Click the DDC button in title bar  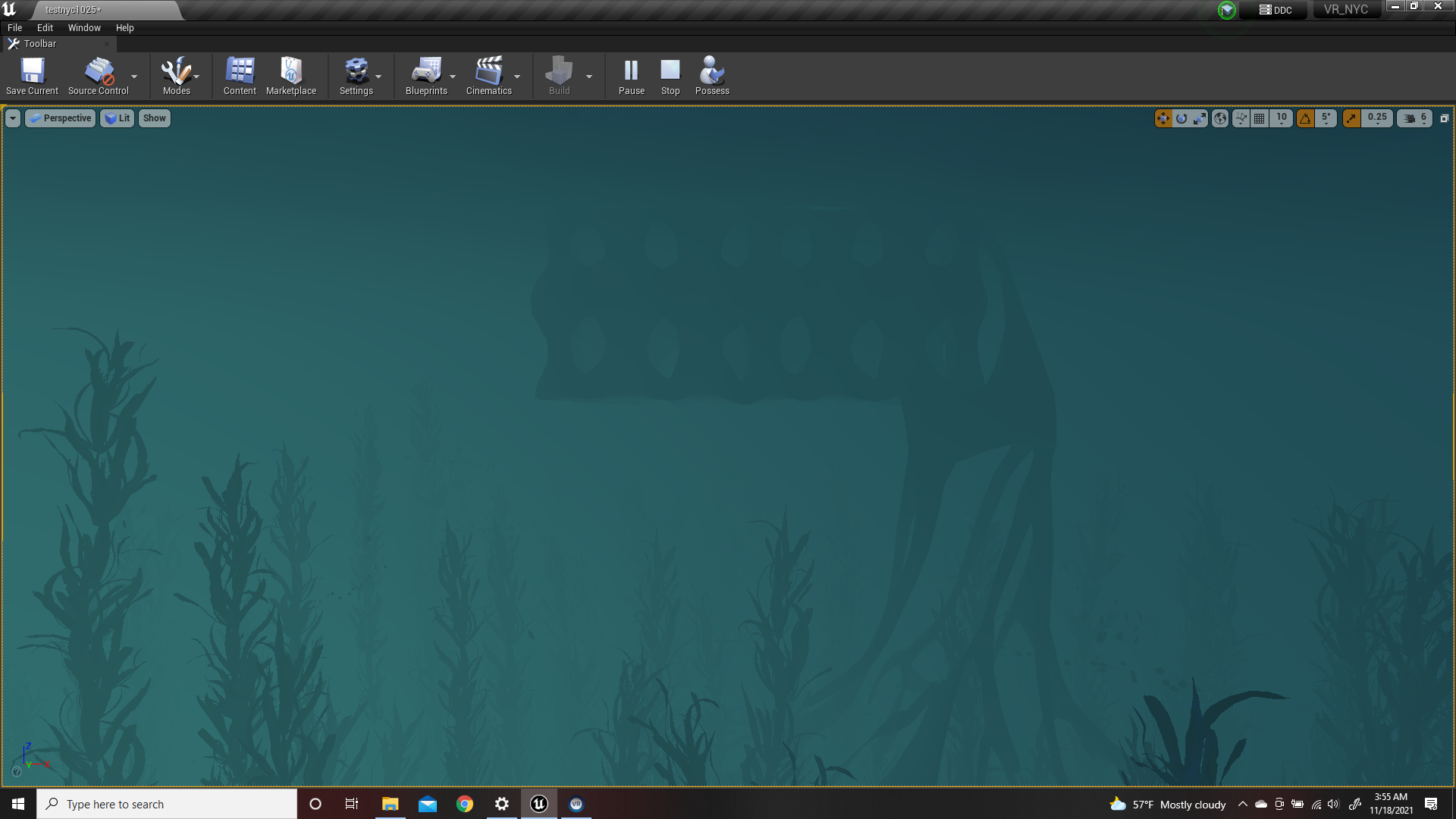coord(1276,10)
